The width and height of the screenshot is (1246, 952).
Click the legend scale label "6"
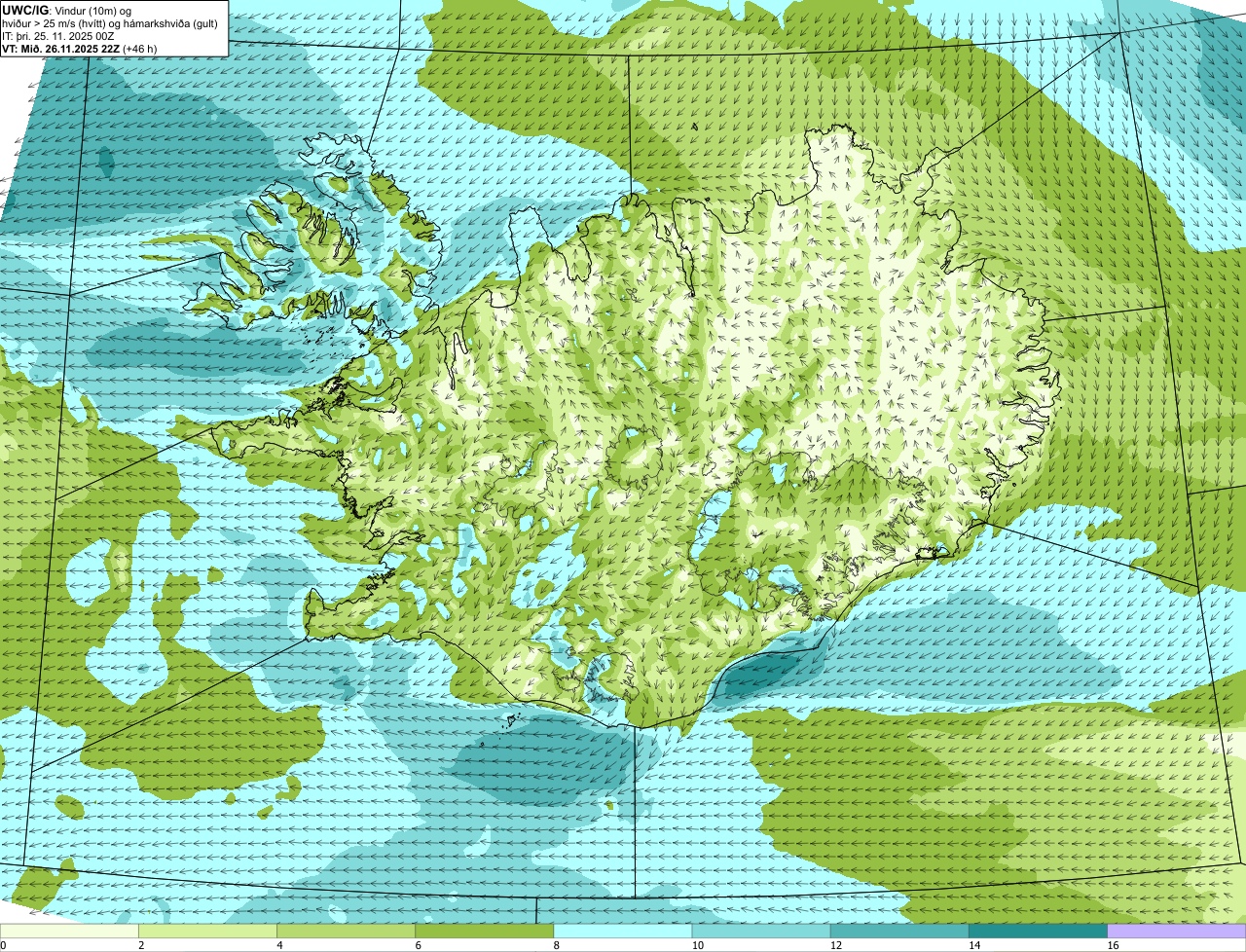coord(418,945)
